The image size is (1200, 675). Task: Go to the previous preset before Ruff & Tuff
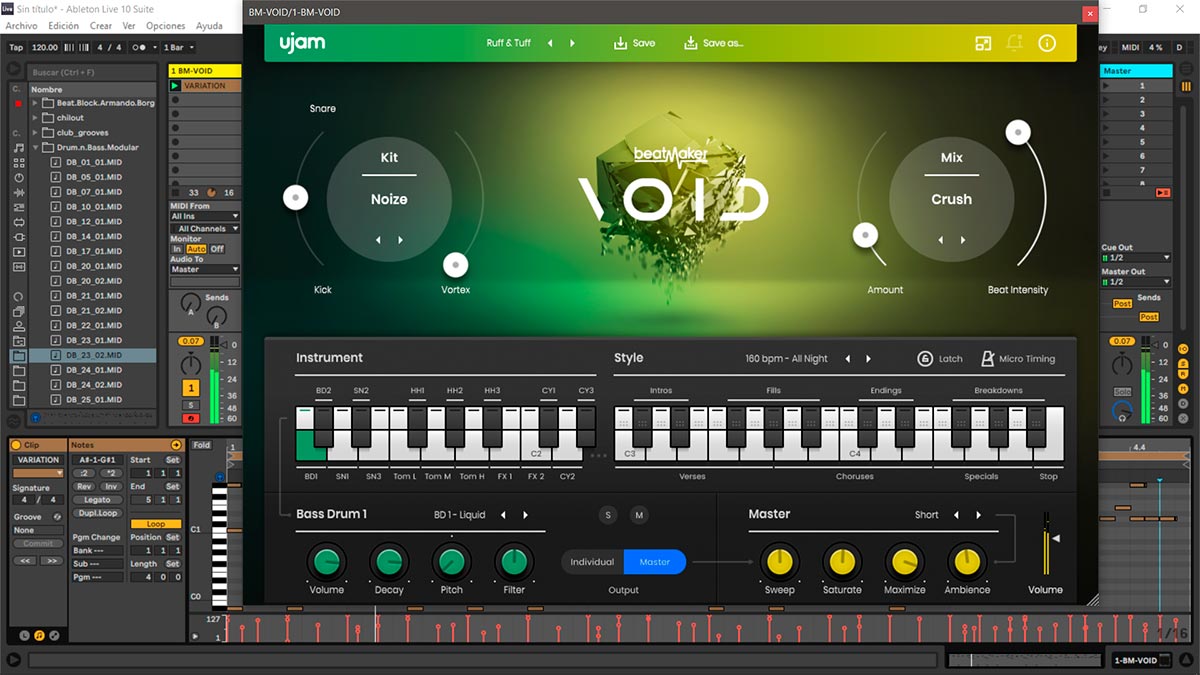pyautogui.click(x=550, y=43)
